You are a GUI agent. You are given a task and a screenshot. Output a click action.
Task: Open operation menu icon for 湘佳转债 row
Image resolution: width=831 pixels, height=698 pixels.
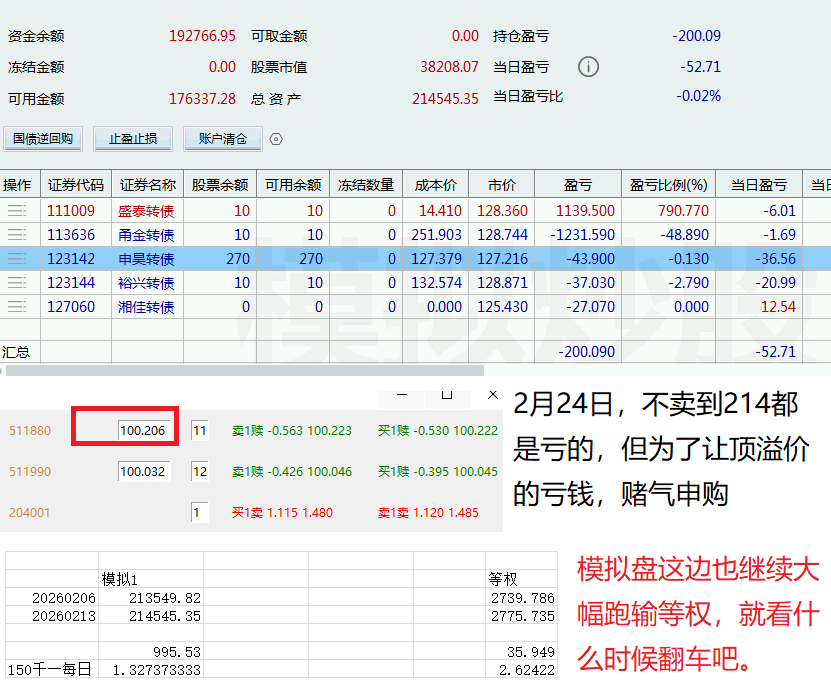pos(17,307)
